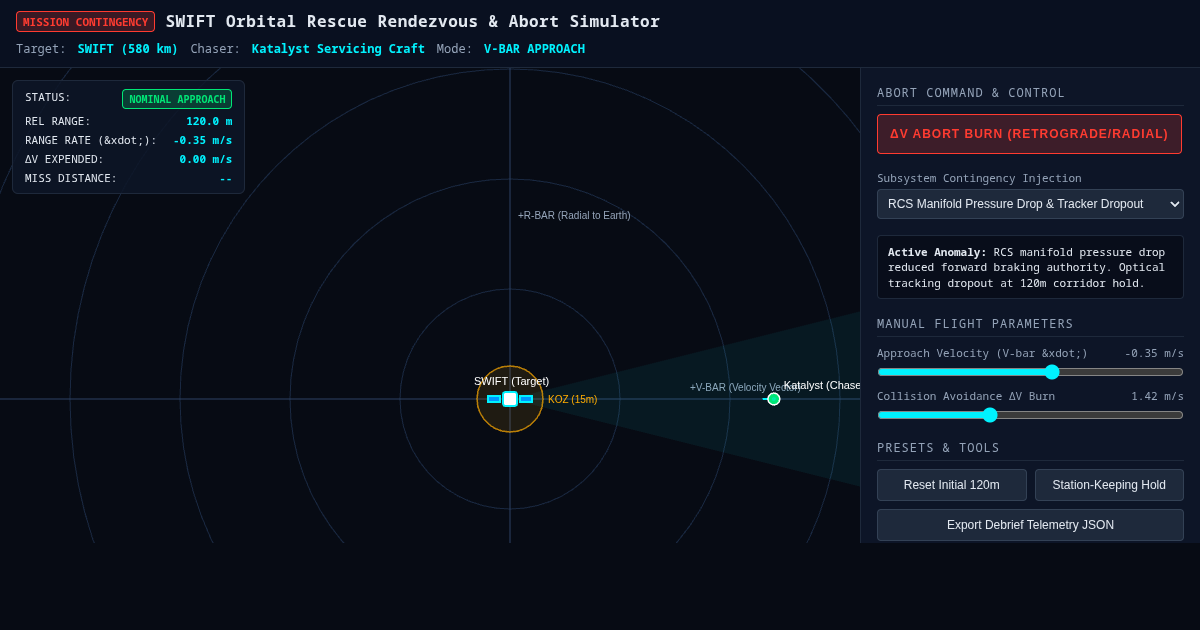Click the 1.42 m/s collision avoidance value
Screen dimensions: 1200x630
[1157, 396]
